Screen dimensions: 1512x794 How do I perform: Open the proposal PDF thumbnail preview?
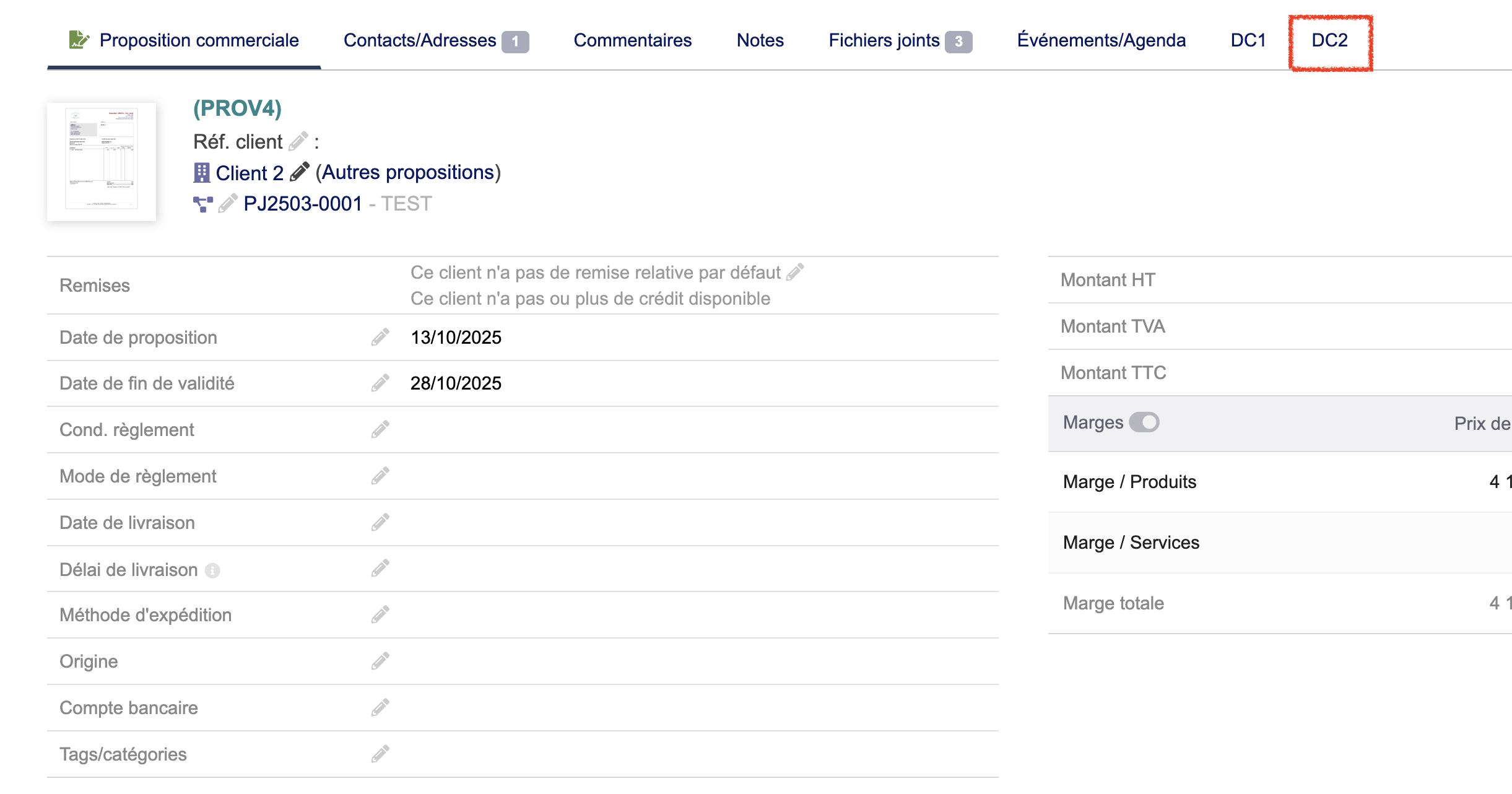coord(102,161)
